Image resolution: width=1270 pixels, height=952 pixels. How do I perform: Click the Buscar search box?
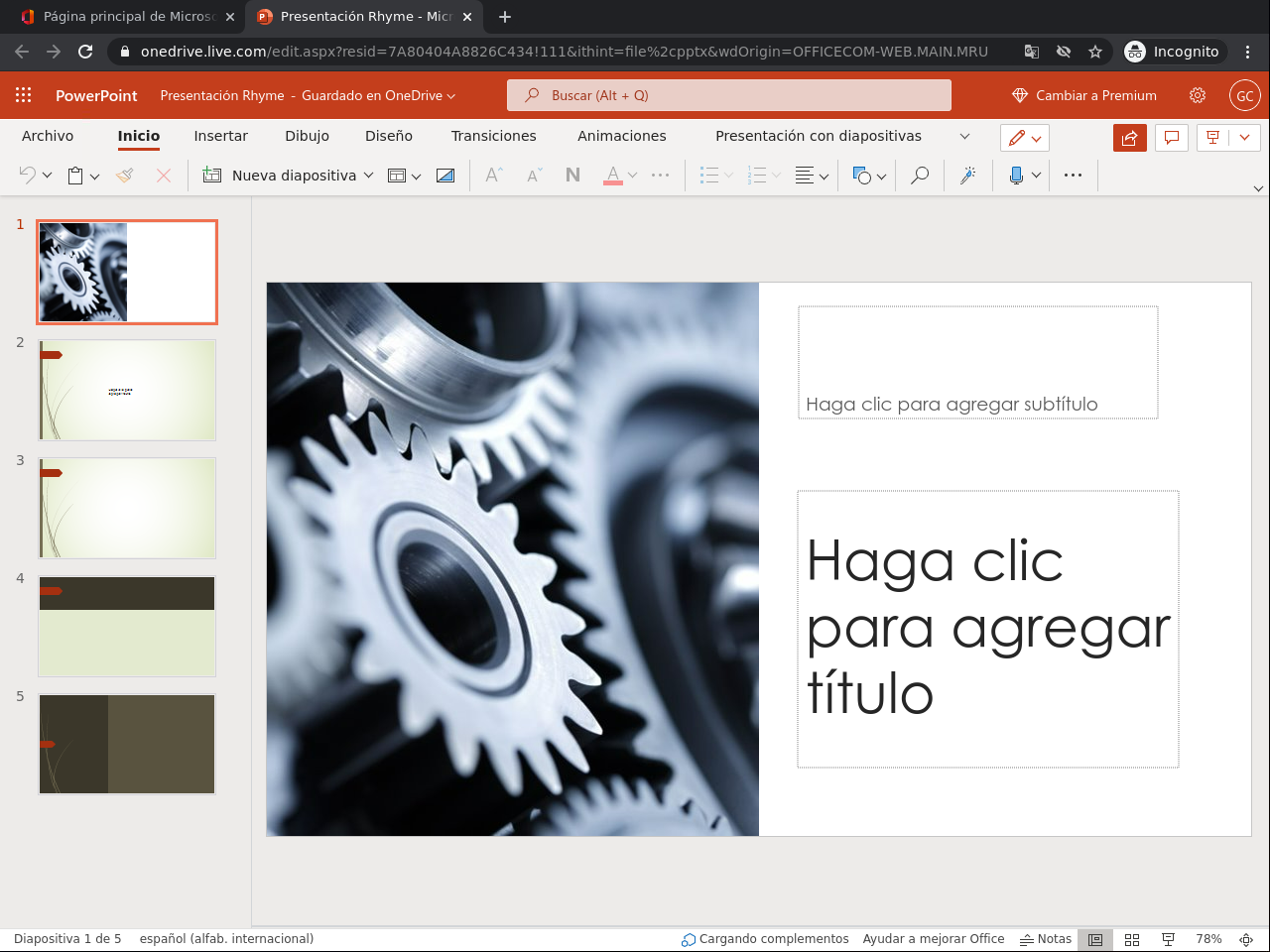(729, 95)
